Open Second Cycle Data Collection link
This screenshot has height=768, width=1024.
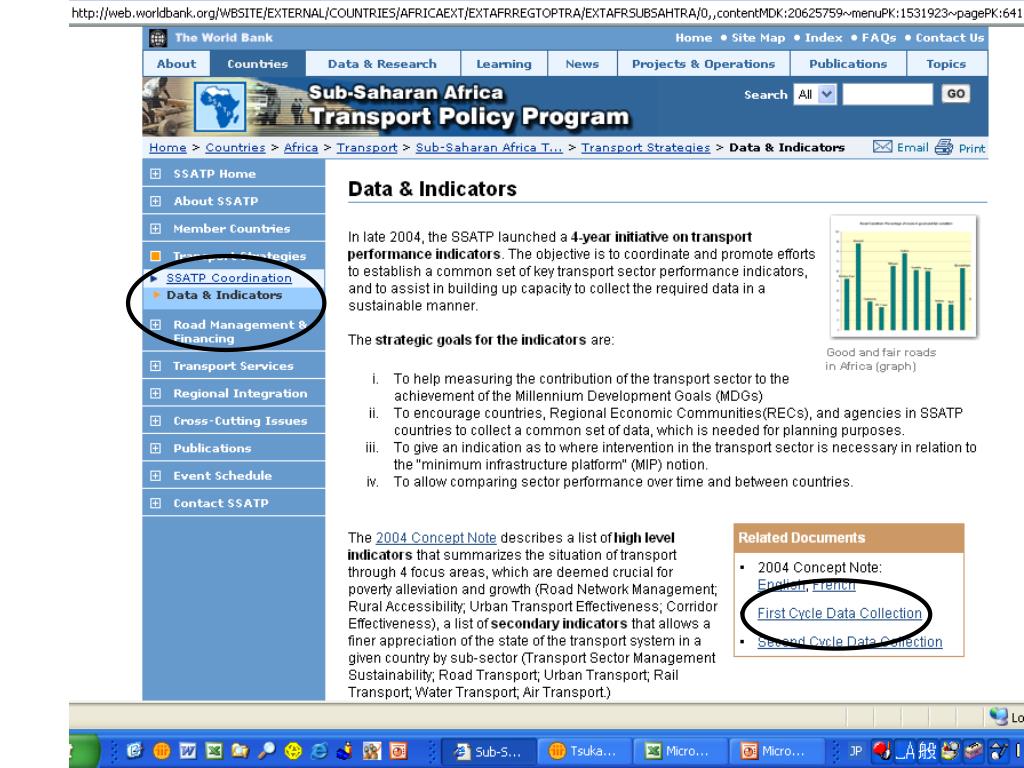coord(850,642)
